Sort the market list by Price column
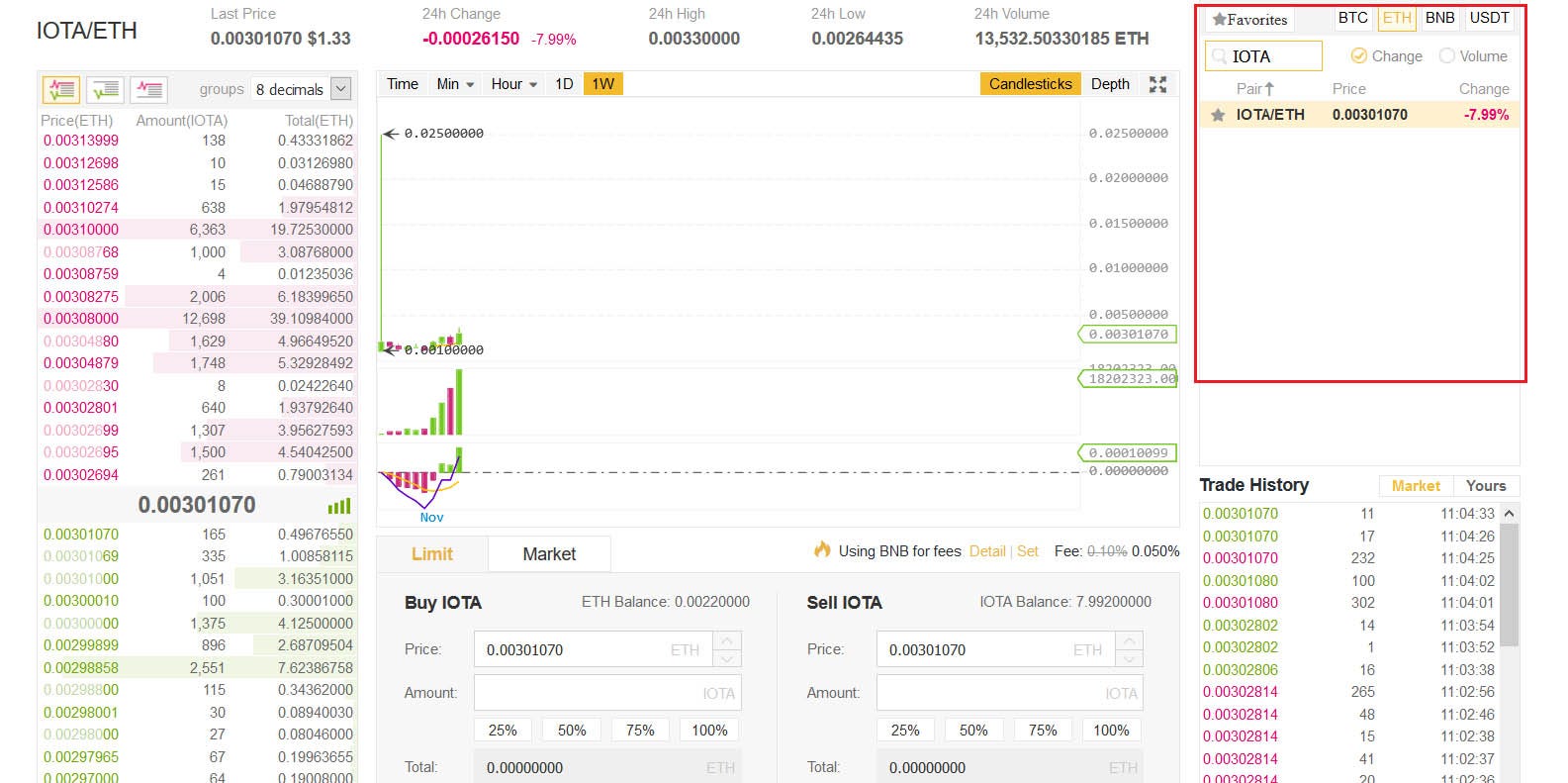Image resolution: width=1568 pixels, height=783 pixels. [x=1348, y=89]
